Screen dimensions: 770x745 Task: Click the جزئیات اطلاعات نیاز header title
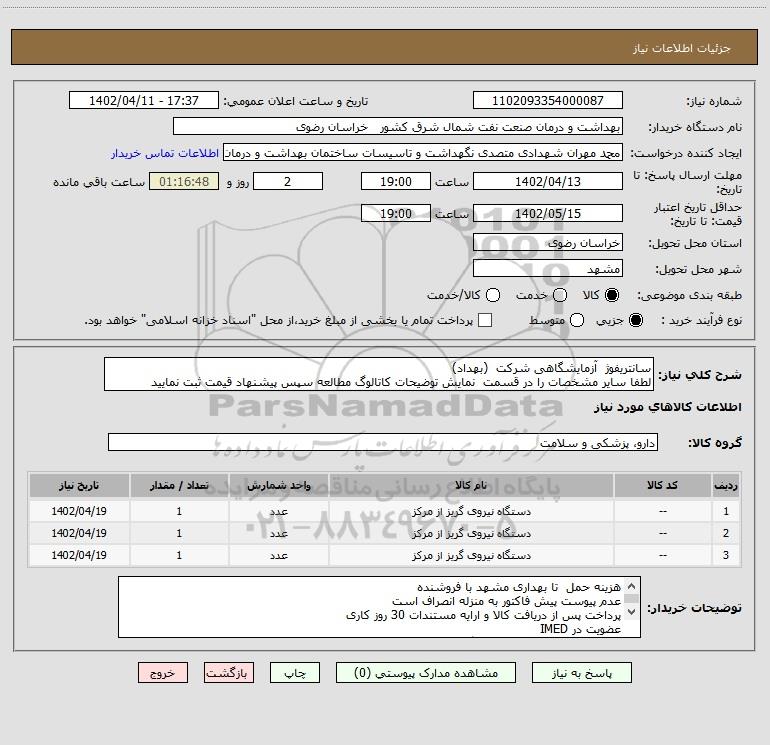point(682,48)
